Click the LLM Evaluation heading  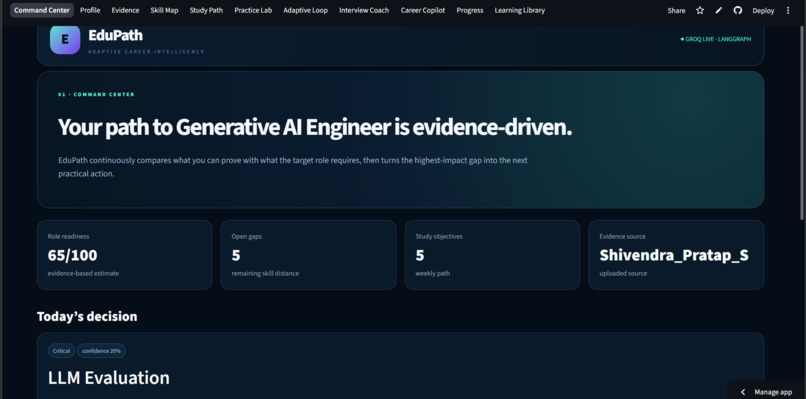click(x=108, y=378)
